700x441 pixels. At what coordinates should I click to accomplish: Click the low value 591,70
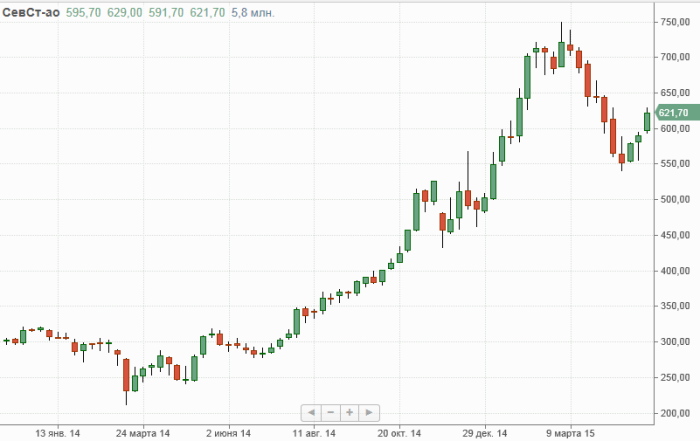click(166, 12)
